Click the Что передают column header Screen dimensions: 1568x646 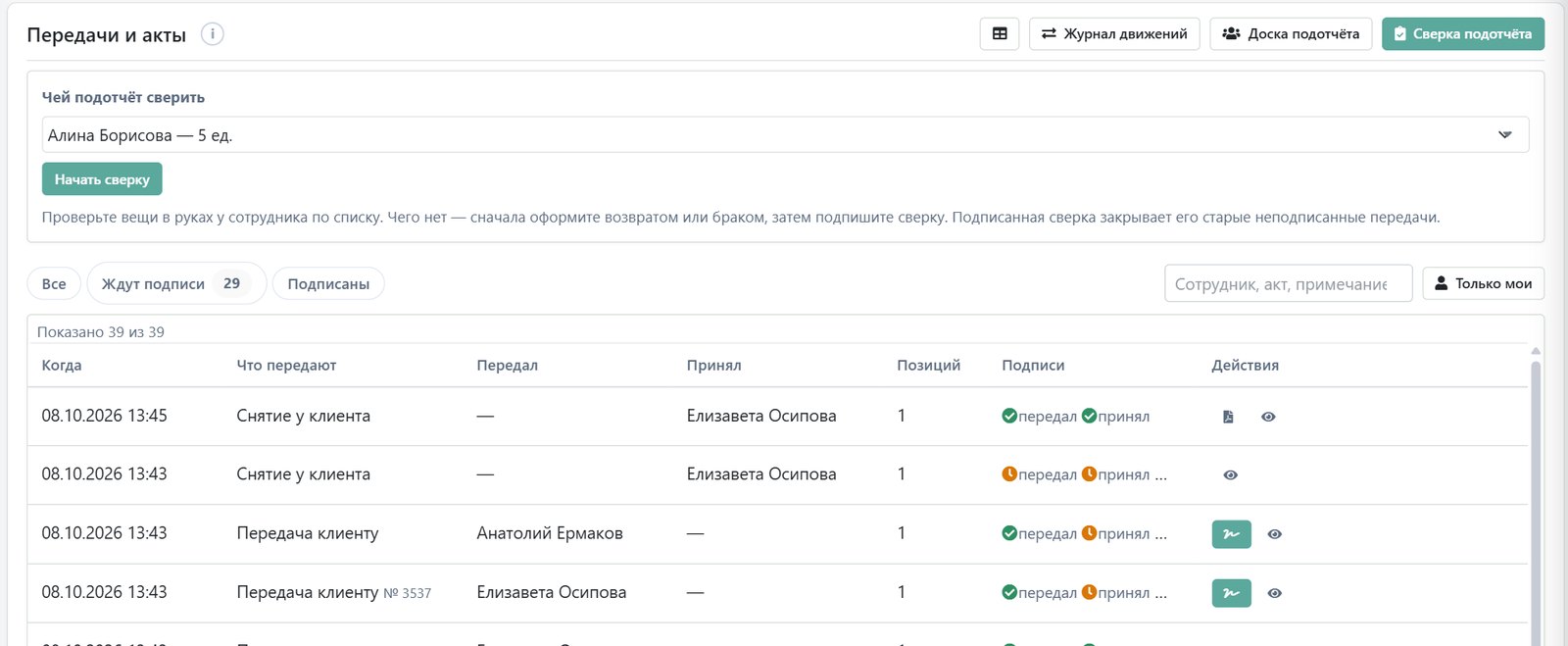point(286,366)
